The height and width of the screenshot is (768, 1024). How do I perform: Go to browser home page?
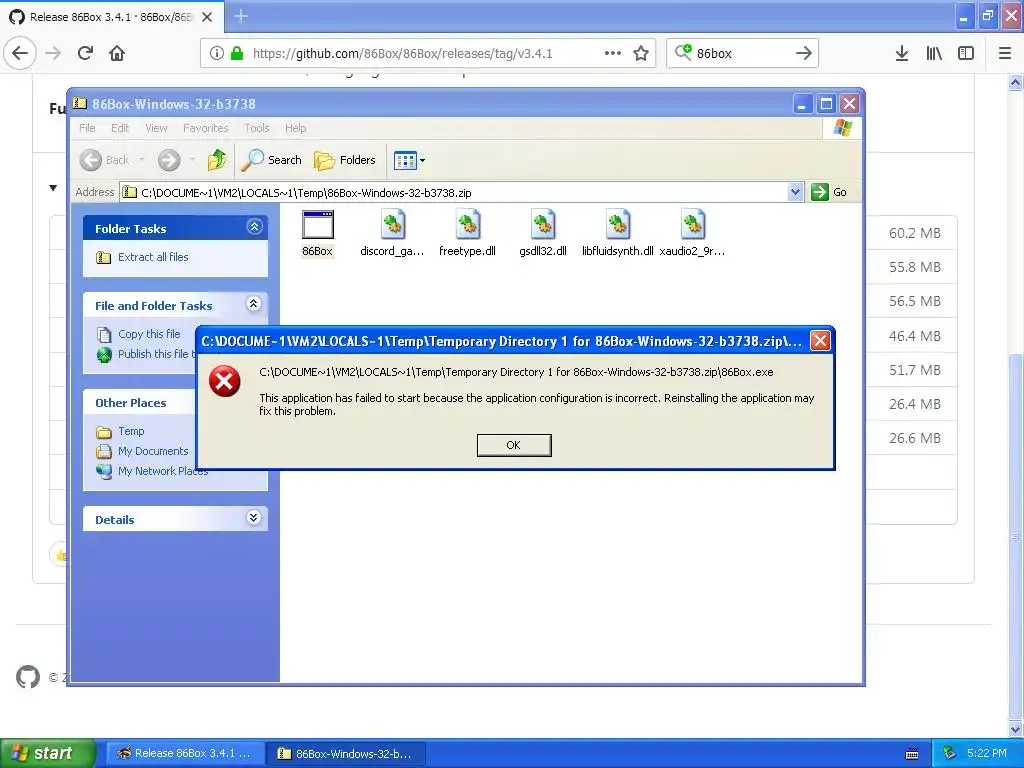pos(117,53)
